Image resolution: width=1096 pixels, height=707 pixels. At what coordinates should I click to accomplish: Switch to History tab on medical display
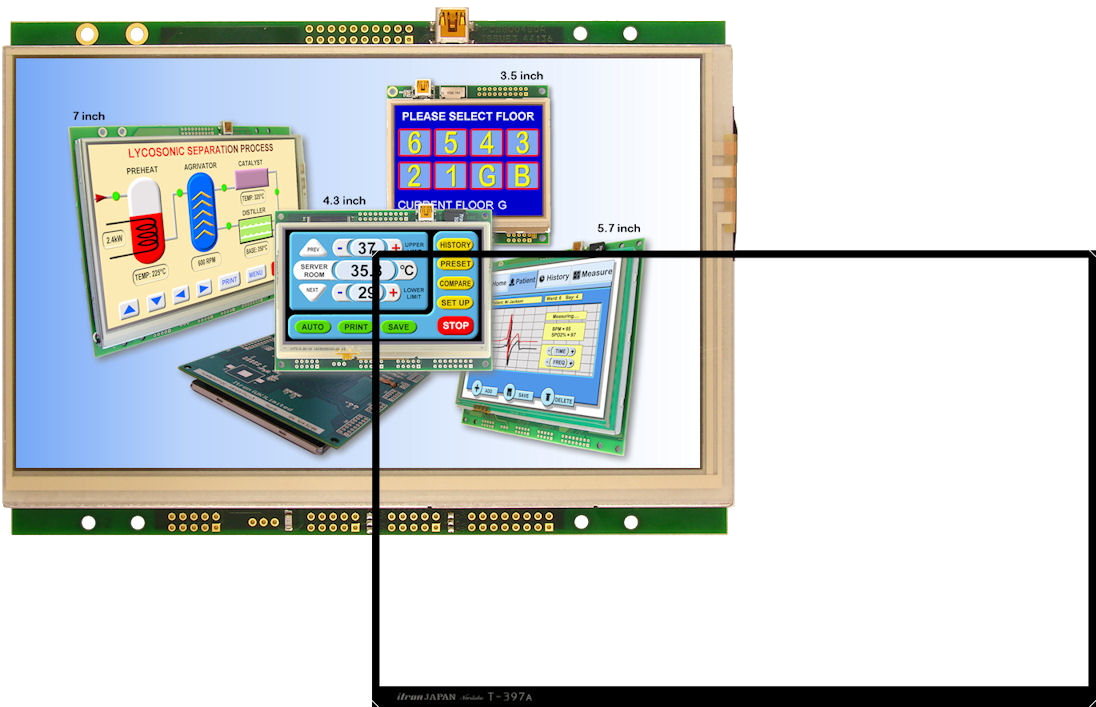[x=554, y=278]
